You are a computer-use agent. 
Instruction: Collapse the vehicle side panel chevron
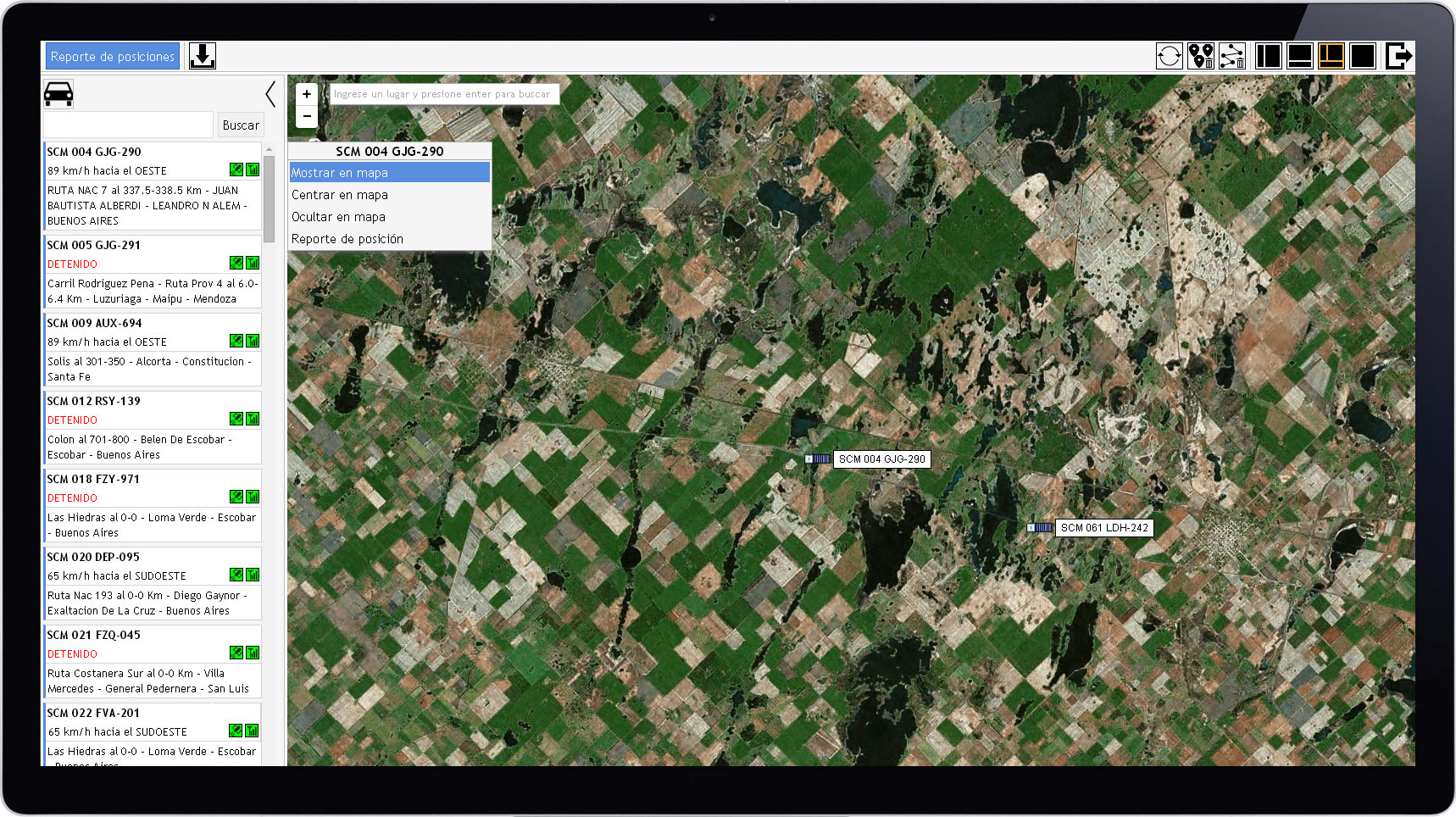tap(270, 94)
